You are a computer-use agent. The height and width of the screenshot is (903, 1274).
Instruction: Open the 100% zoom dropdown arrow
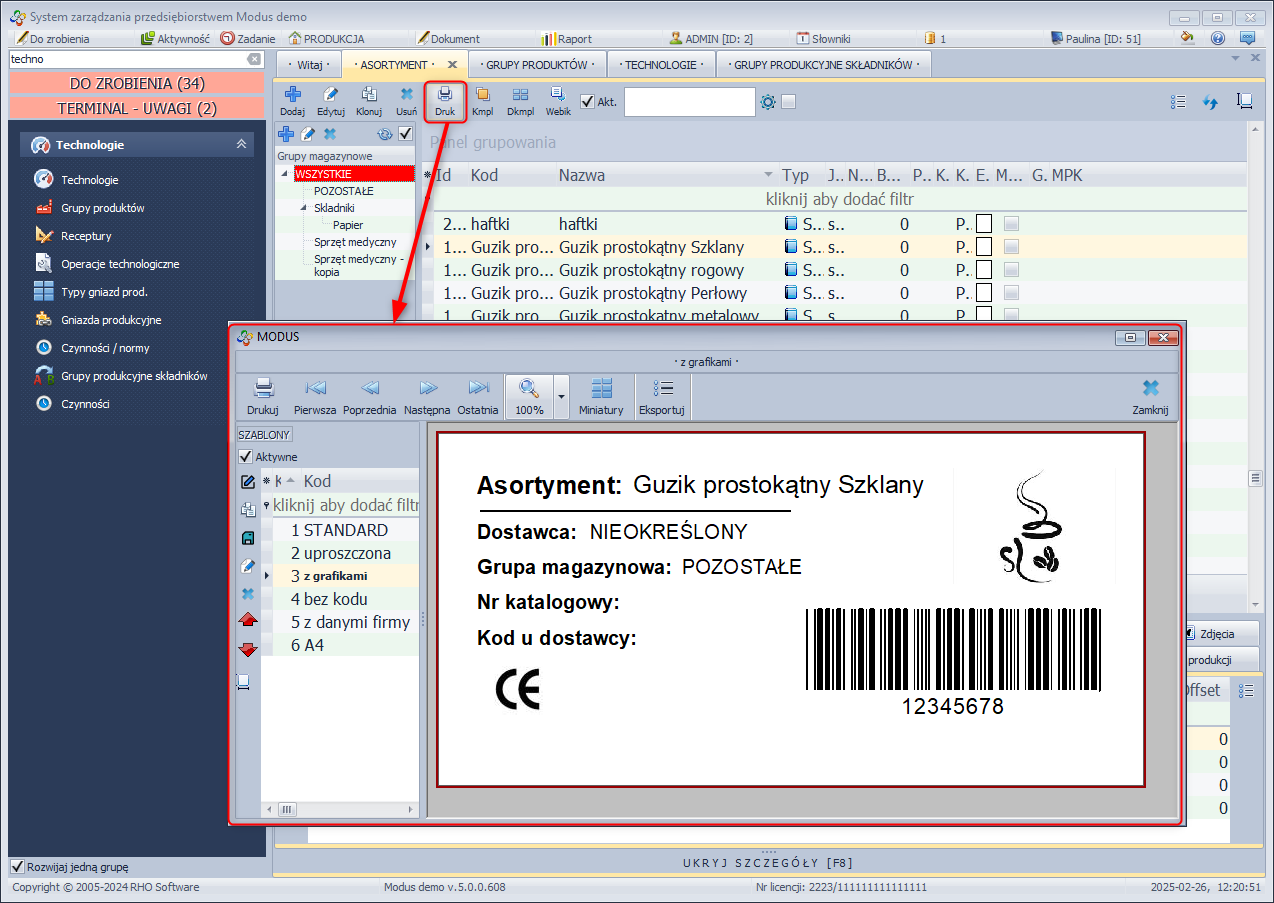point(561,397)
